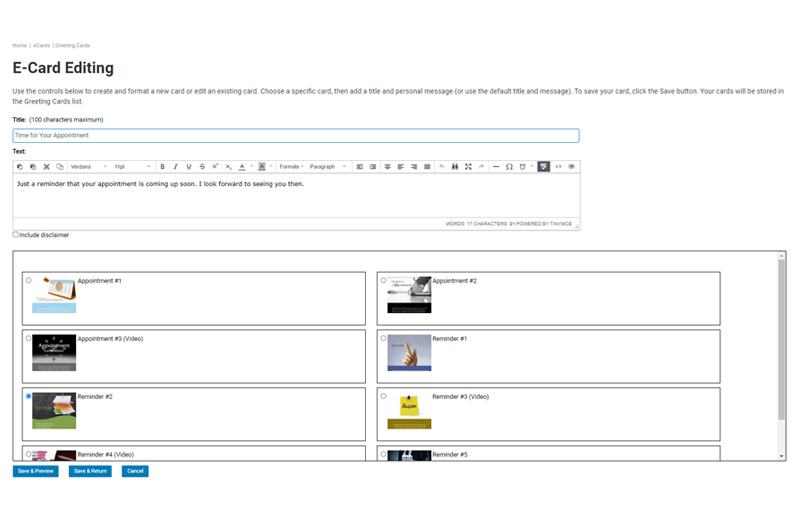This screenshot has width=800, height=523.
Task: Open the 11pt font size dropdown
Action: tap(132, 167)
